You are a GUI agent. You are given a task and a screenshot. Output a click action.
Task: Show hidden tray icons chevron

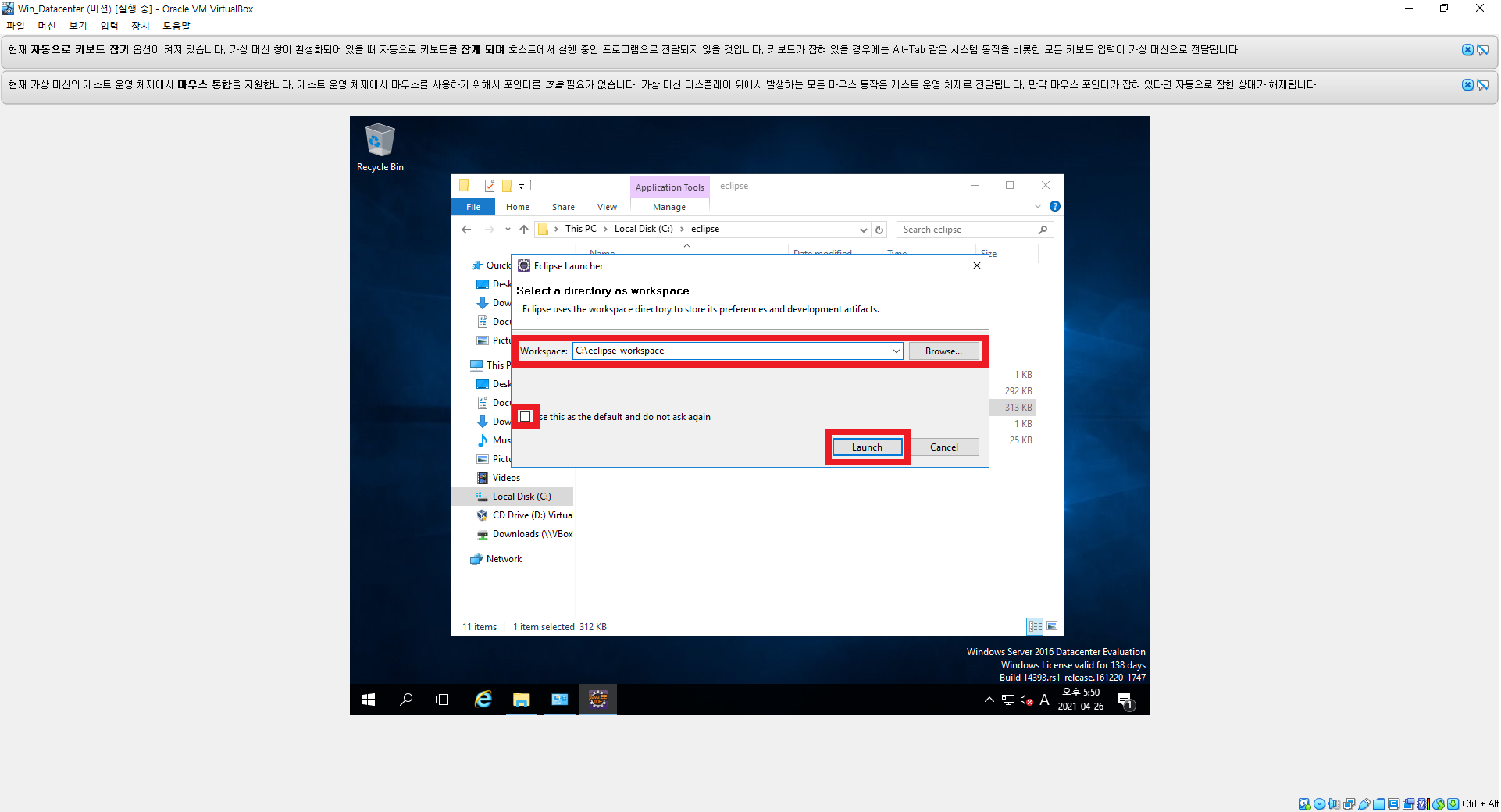(989, 700)
